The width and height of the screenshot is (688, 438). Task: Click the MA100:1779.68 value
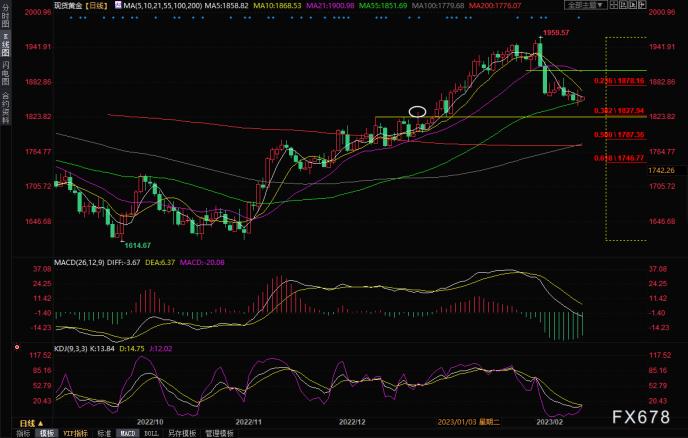pos(438,6)
